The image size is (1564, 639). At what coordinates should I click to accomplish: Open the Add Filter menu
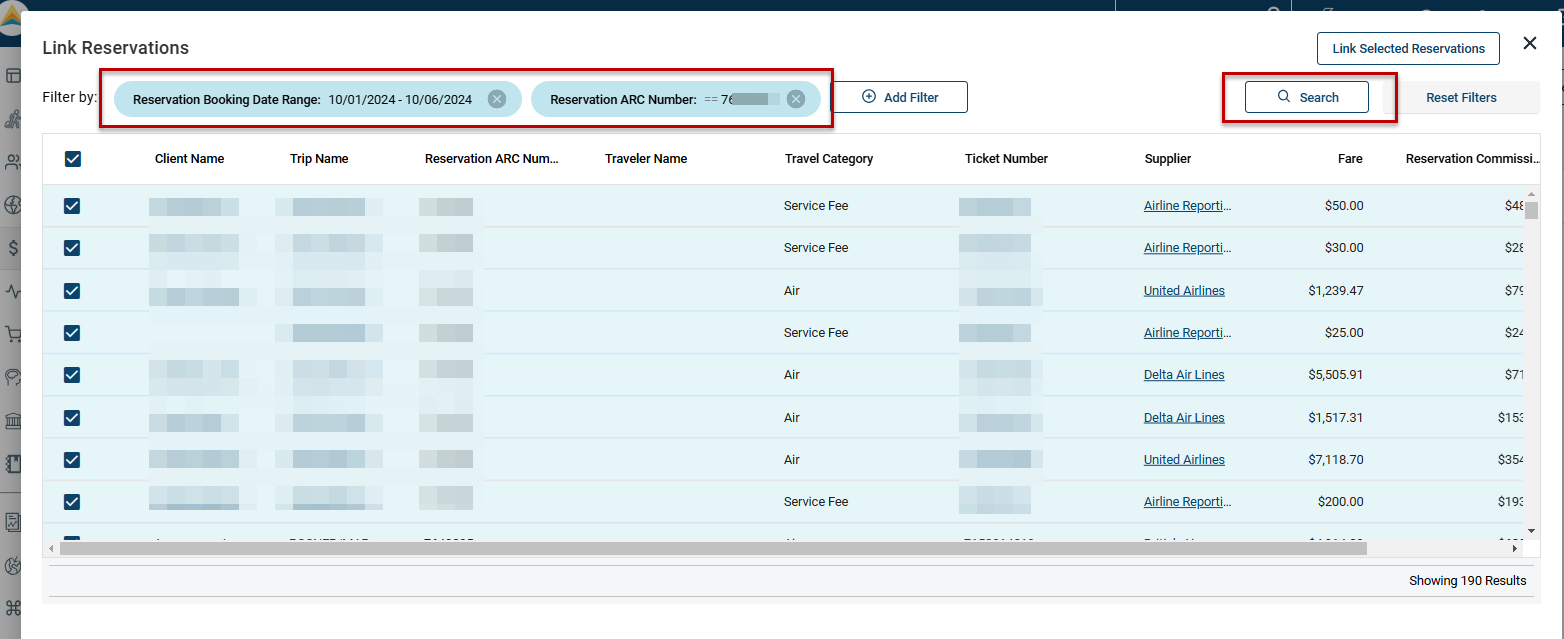coord(900,96)
